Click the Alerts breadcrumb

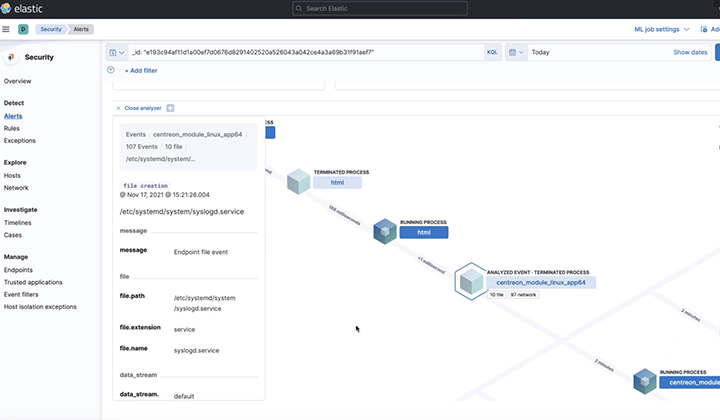pyautogui.click(x=81, y=29)
